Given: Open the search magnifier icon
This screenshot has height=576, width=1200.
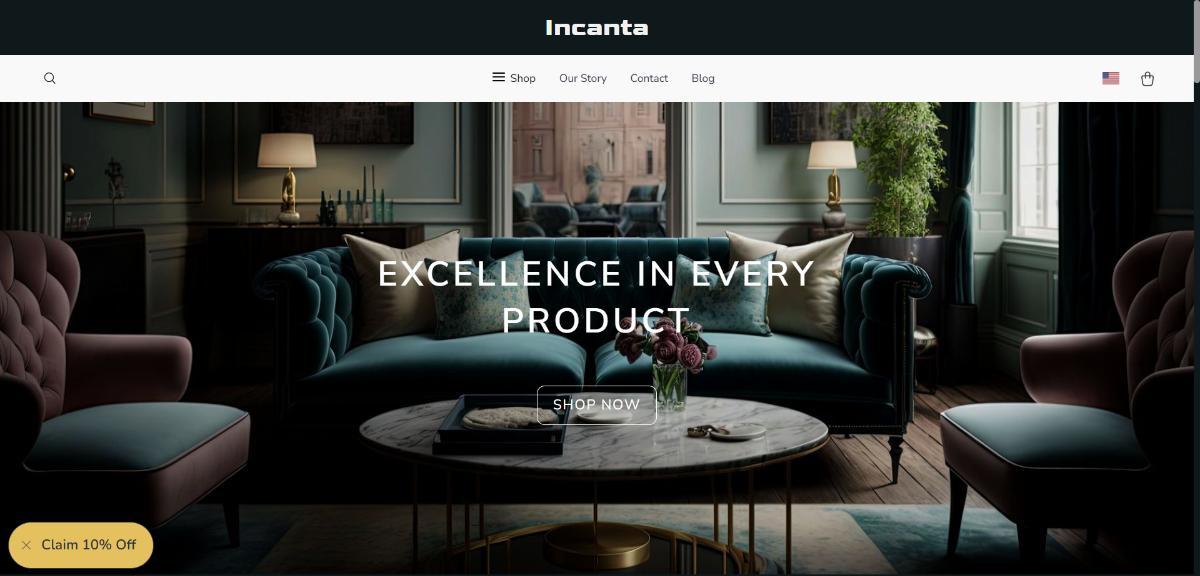Looking at the screenshot, I should pyautogui.click(x=50, y=78).
